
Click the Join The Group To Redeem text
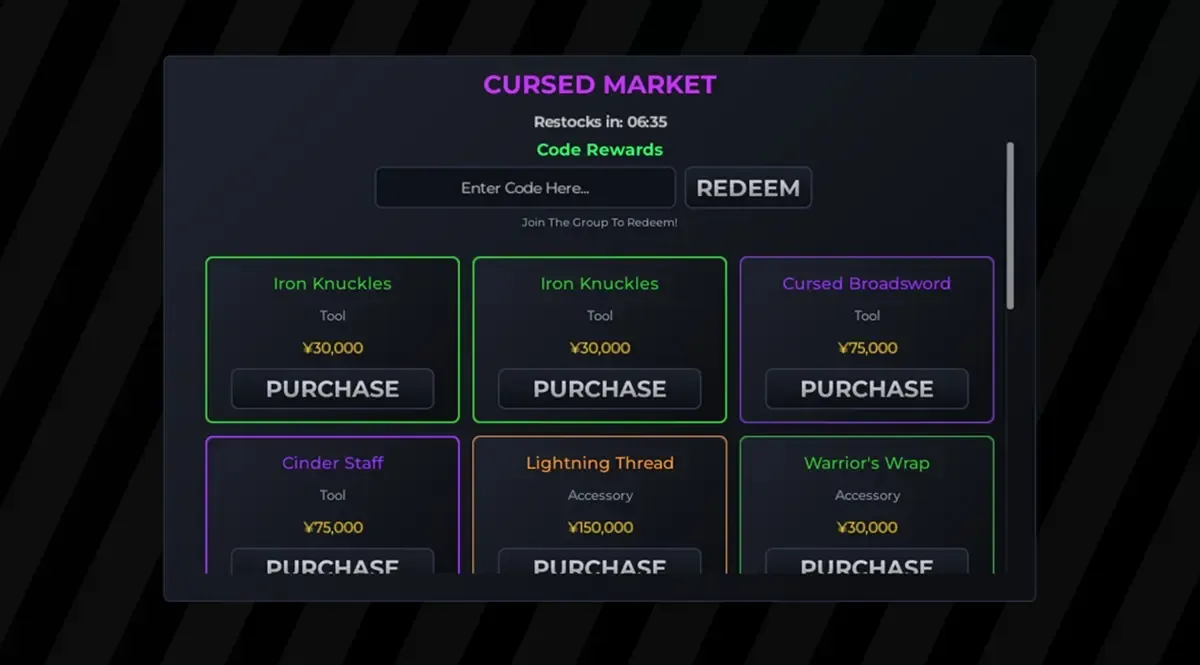[x=599, y=222]
